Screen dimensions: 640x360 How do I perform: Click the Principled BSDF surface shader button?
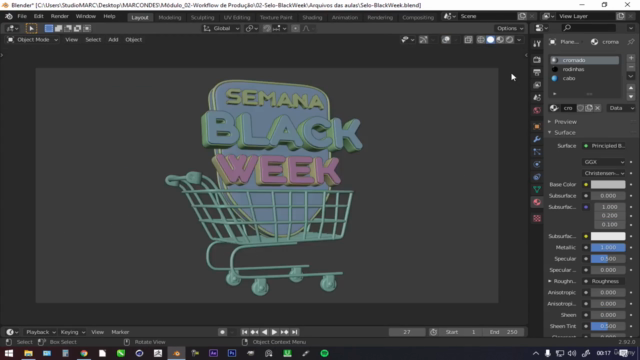pyautogui.click(x=604, y=146)
